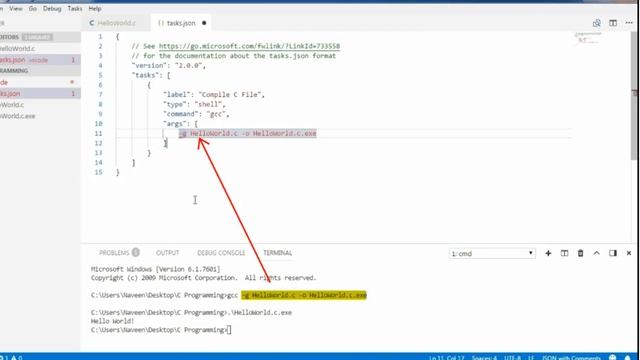The image size is (640, 360).
Task: Open the View menu
Action: coord(16,8)
